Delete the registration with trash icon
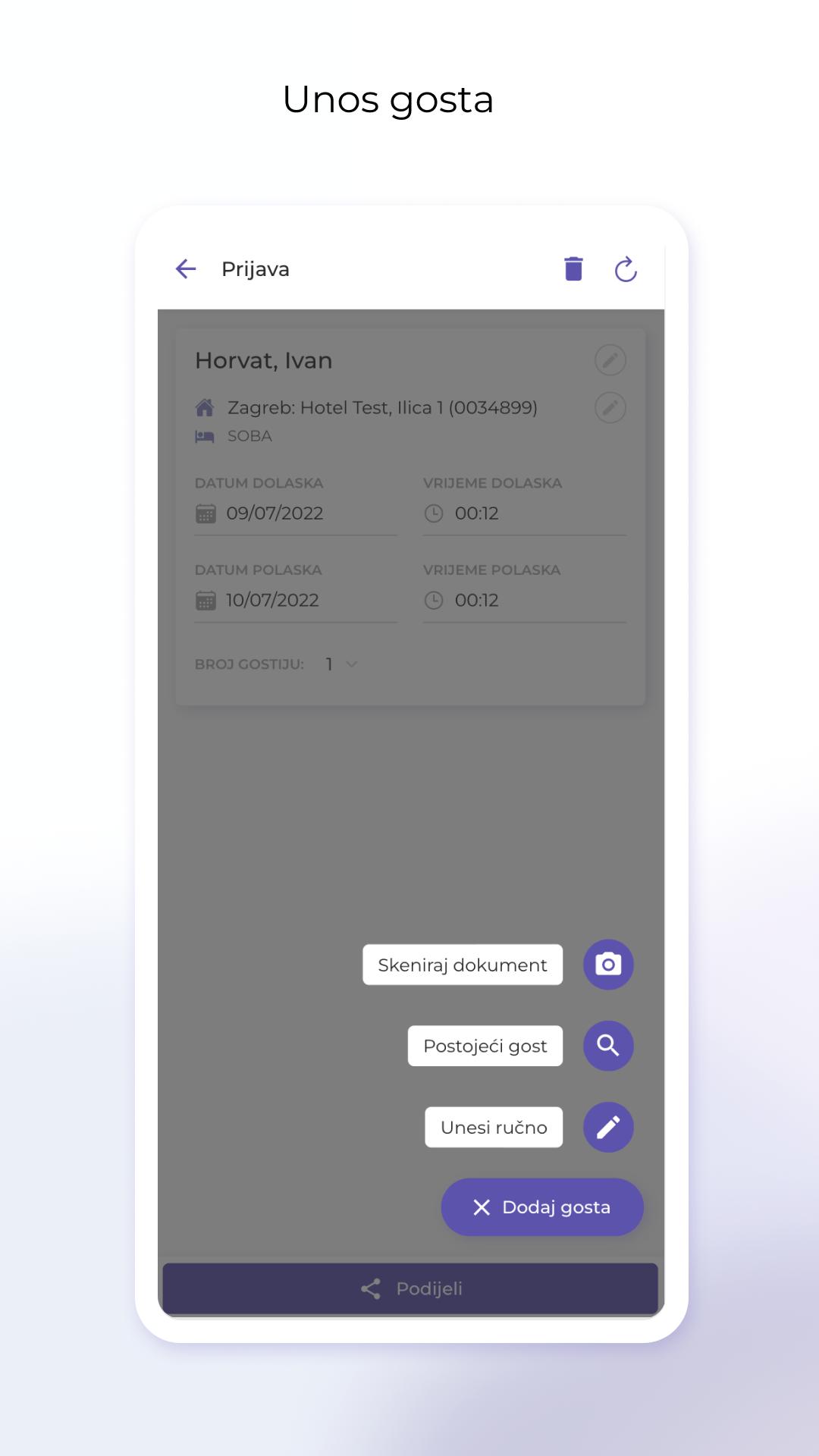This screenshot has height=1456, width=819. point(574,269)
